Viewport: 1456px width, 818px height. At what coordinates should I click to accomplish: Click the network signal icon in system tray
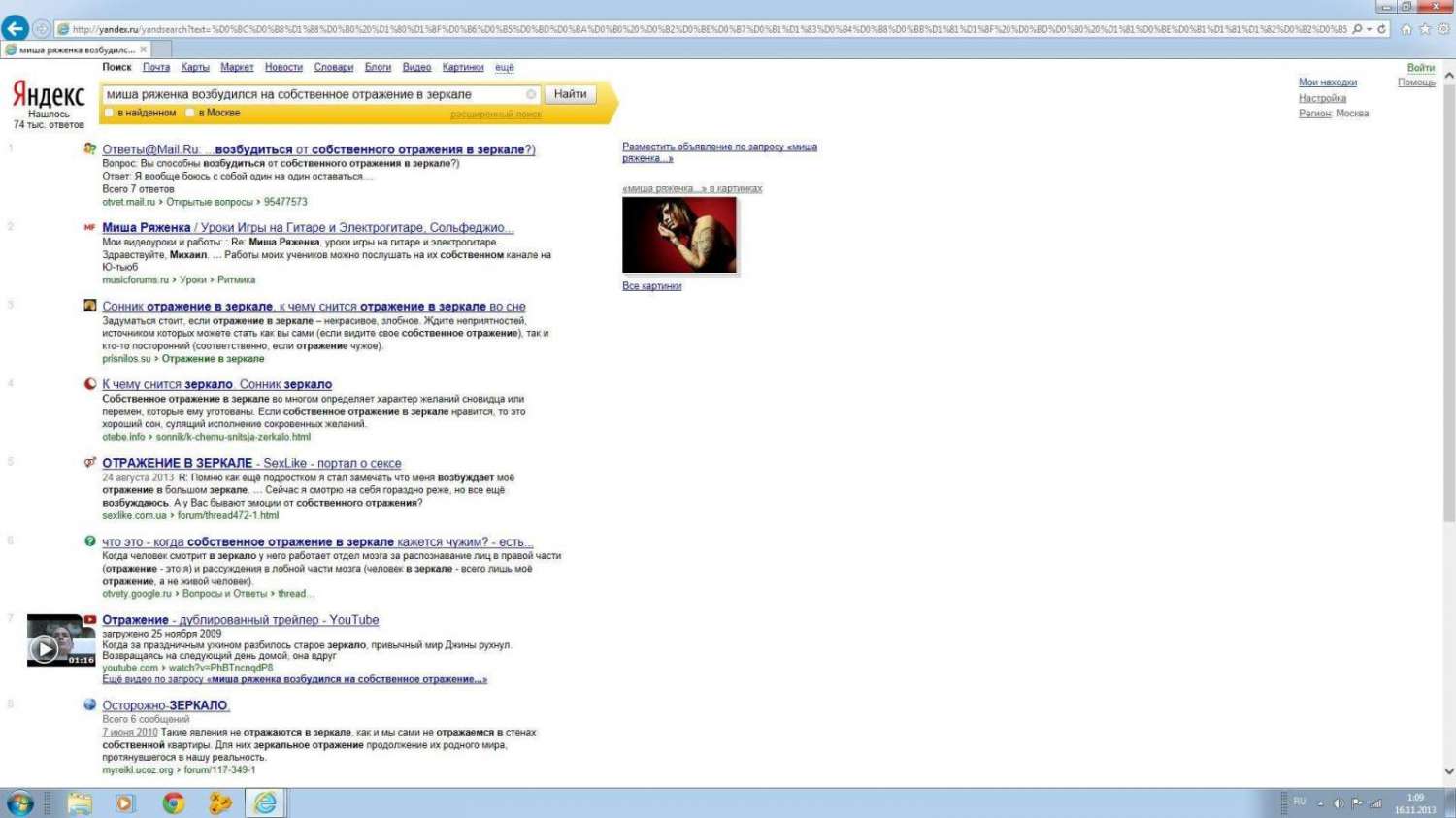click(x=1375, y=803)
